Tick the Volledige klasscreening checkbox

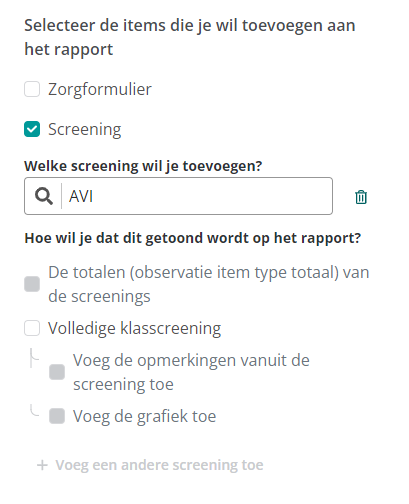(x=32, y=328)
